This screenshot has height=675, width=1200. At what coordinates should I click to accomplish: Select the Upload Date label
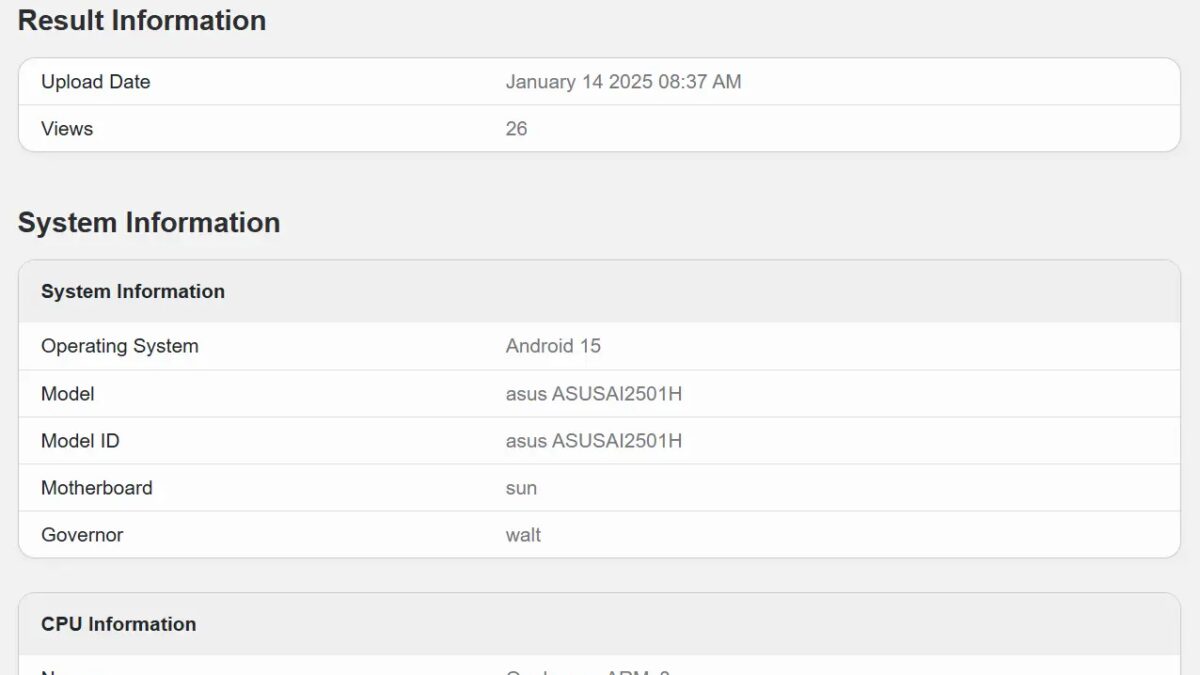[95, 82]
